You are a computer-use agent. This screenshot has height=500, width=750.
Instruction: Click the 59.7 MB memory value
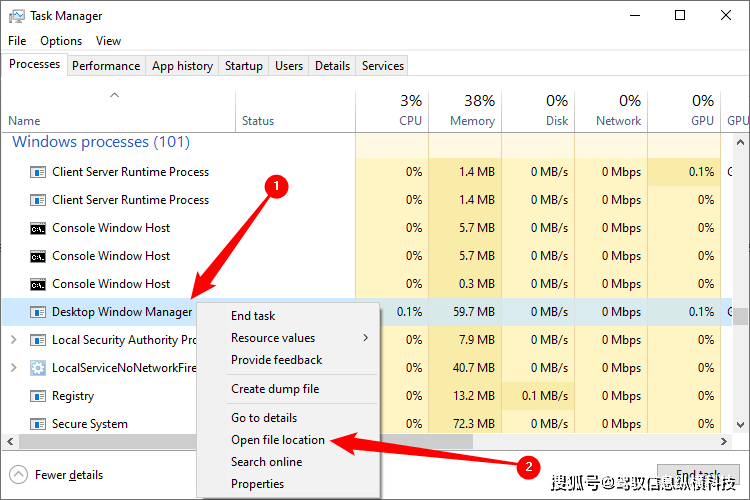[474, 312]
